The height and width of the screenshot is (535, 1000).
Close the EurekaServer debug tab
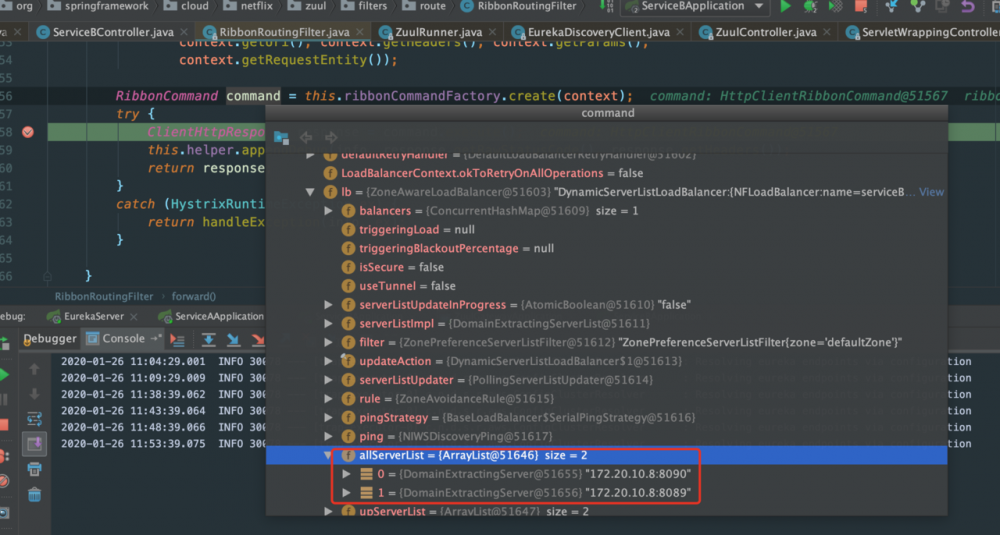(x=133, y=316)
